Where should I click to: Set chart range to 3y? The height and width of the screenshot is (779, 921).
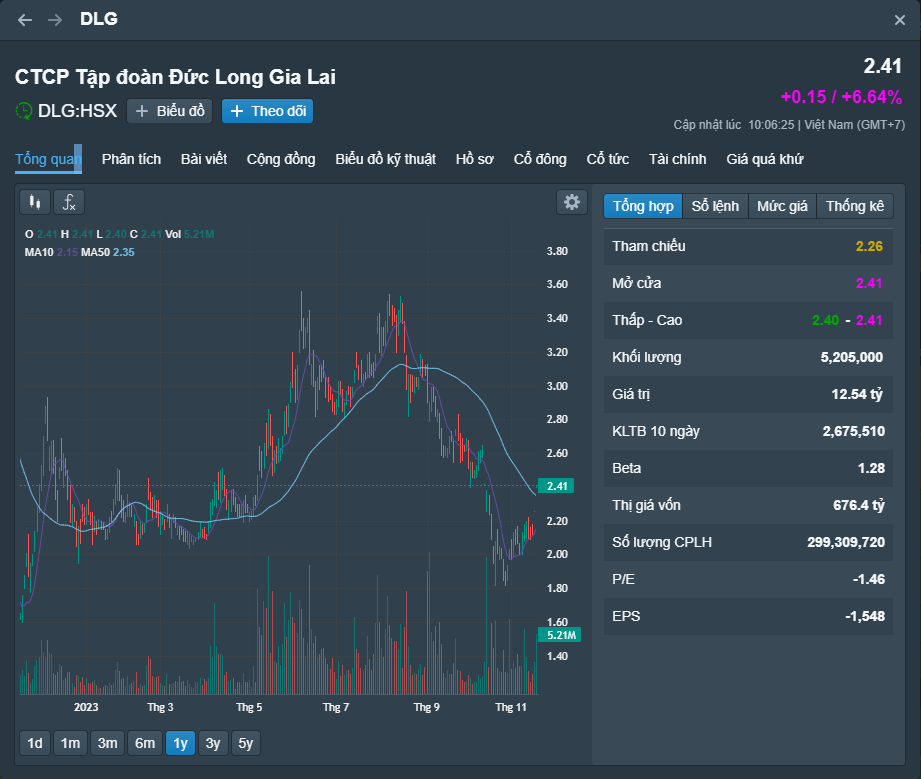(213, 743)
